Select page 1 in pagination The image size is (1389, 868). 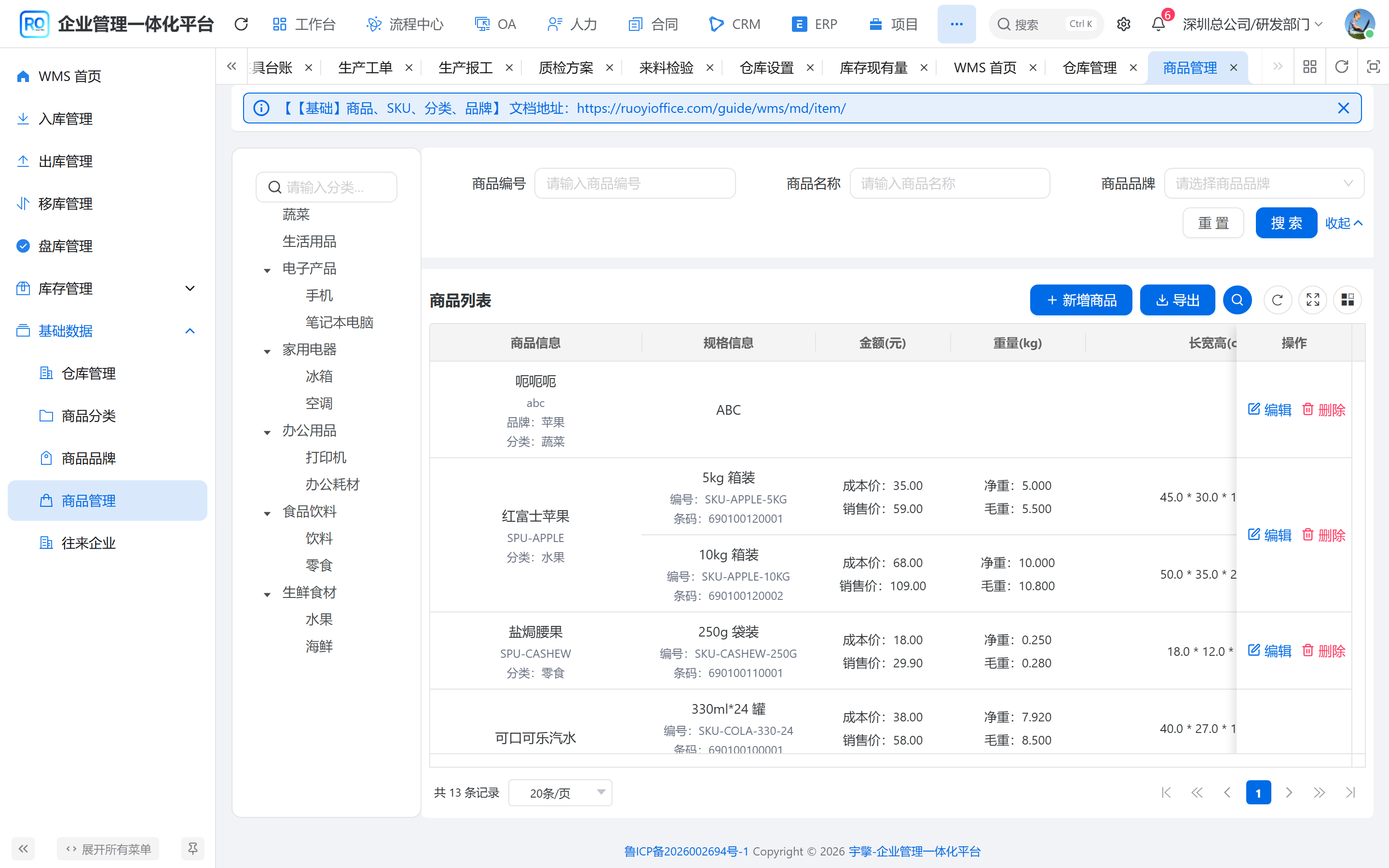tap(1258, 792)
